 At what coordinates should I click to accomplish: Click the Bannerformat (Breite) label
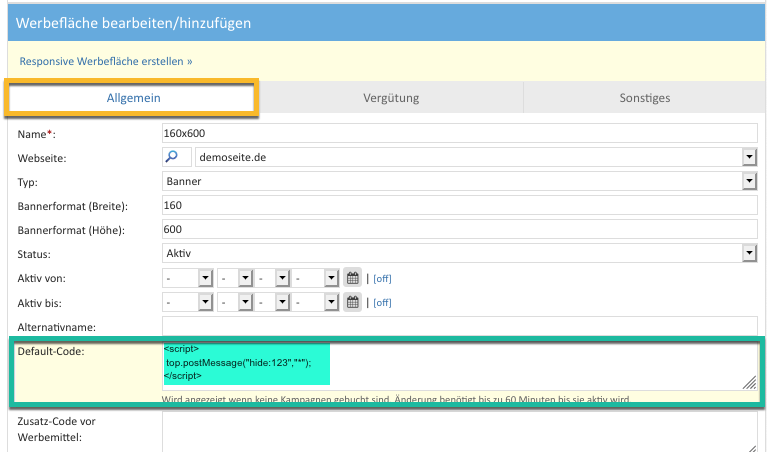tap(72, 206)
